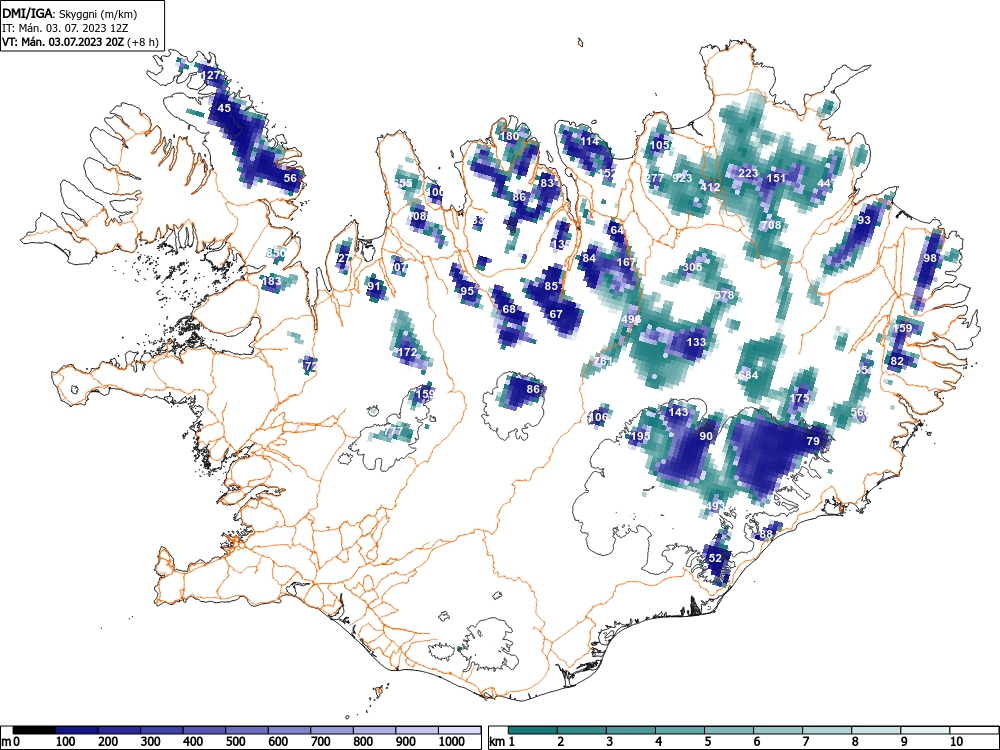Click the black swatch between 0 and 100

point(34,730)
